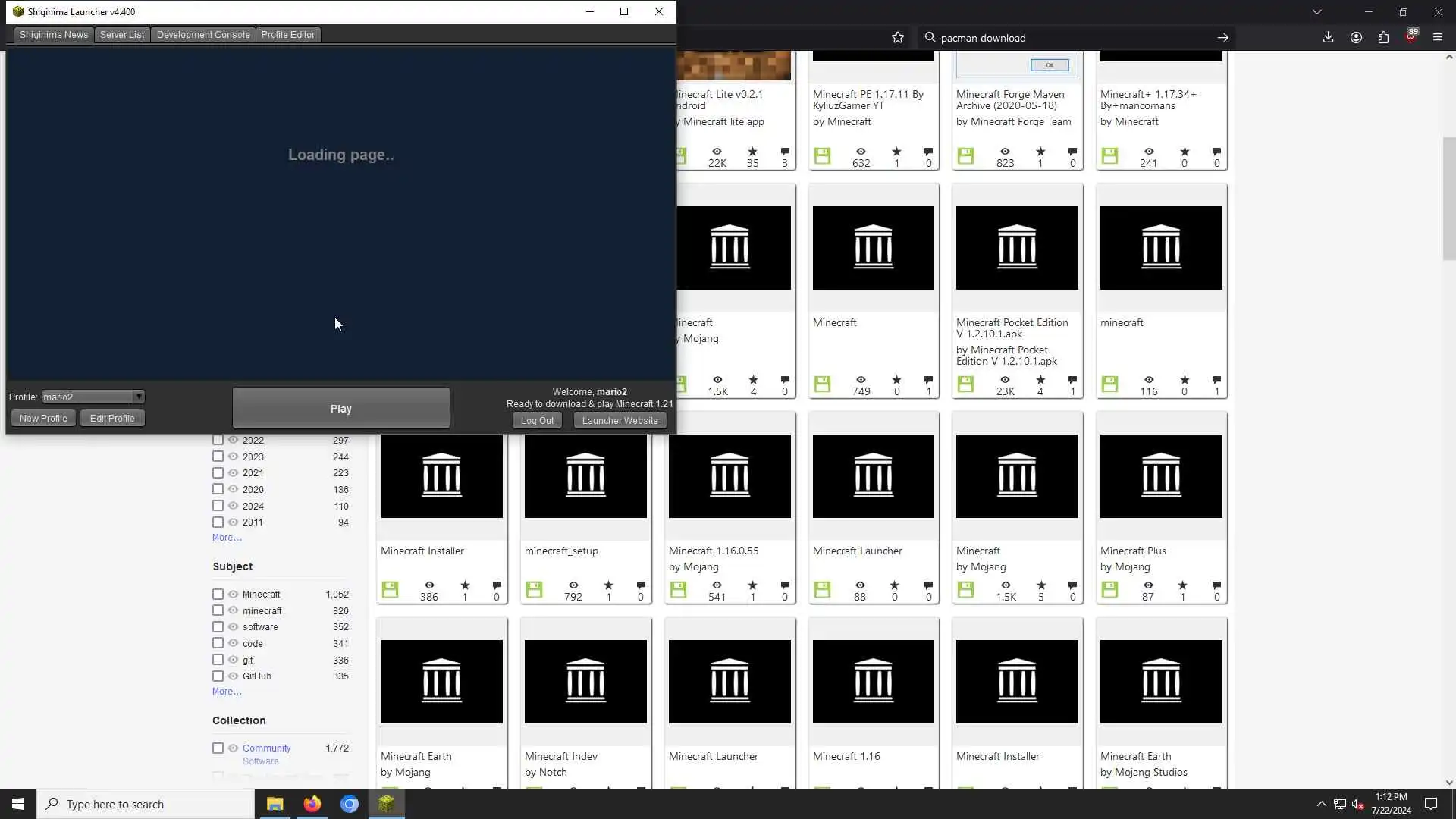The image size is (1456, 819).
Task: Open File Explorer from the taskbar
Action: point(275,804)
